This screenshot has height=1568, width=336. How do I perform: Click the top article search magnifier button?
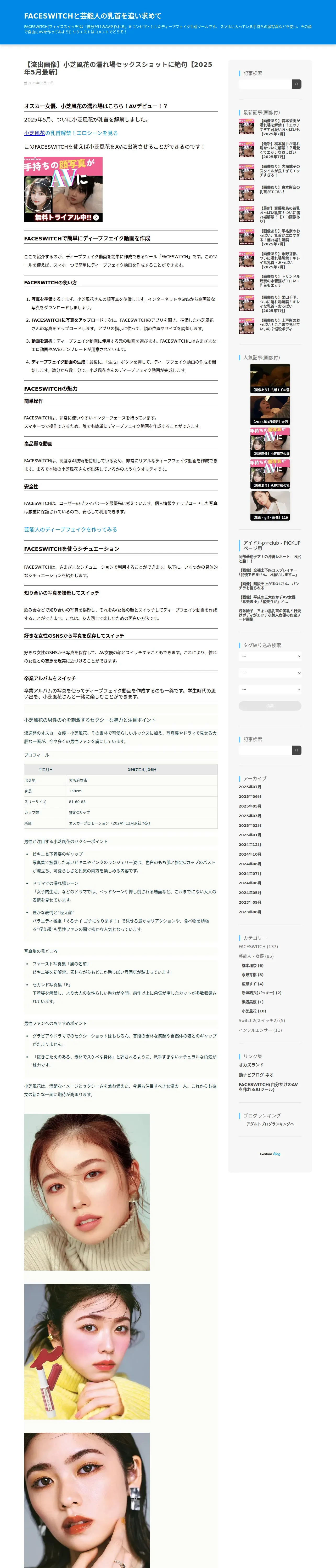[296, 84]
